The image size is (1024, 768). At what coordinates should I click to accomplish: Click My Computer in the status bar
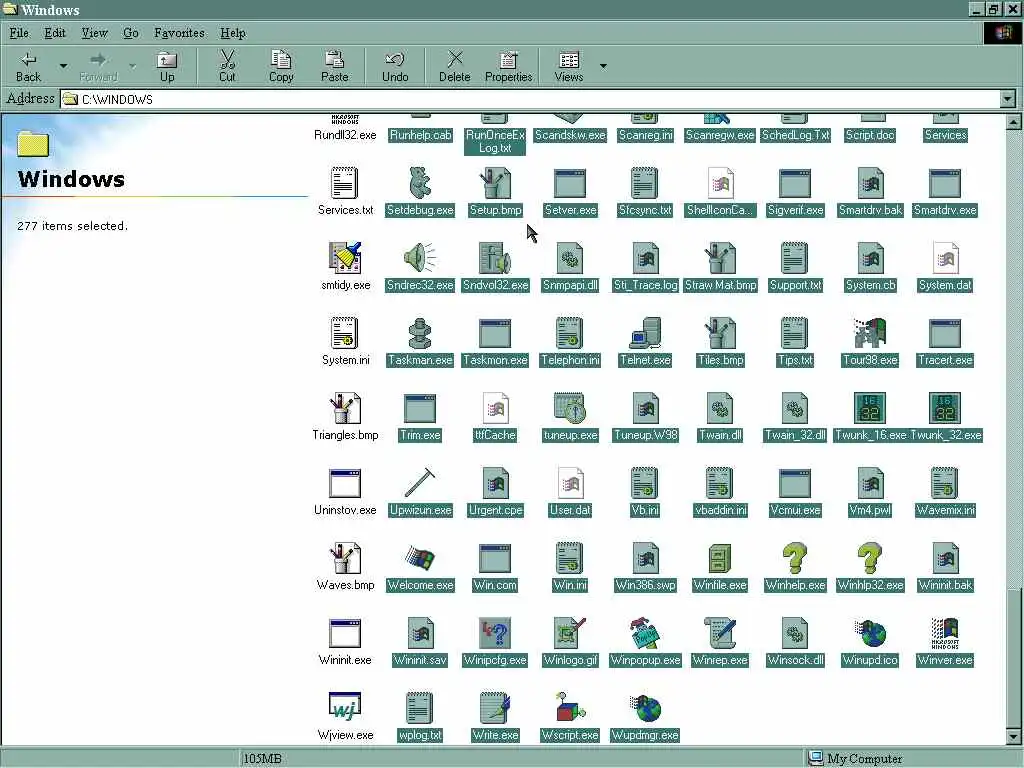tap(856, 758)
